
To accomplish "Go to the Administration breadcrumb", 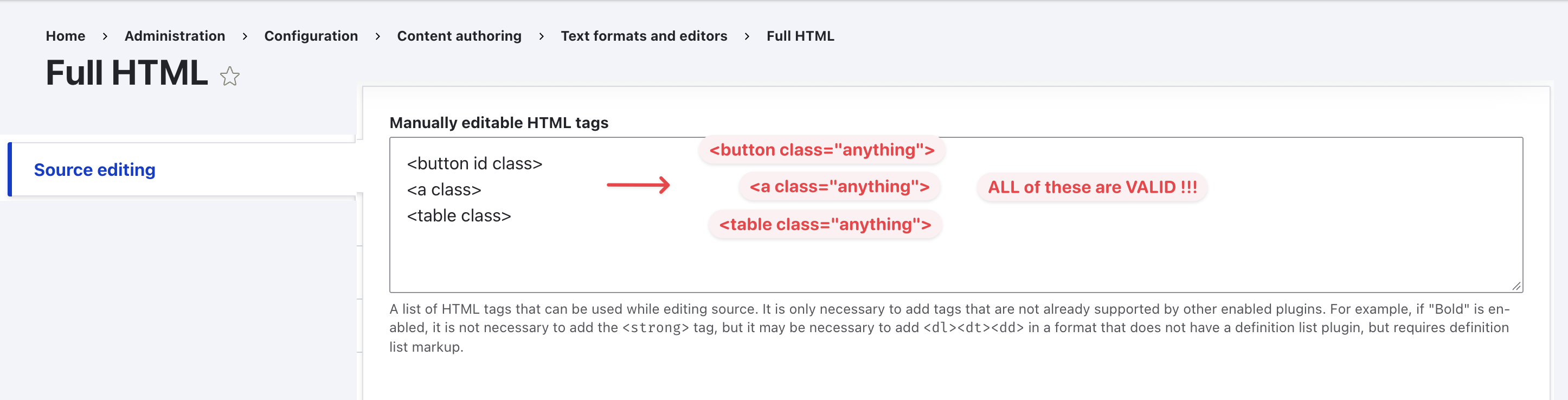I will 175,36.
